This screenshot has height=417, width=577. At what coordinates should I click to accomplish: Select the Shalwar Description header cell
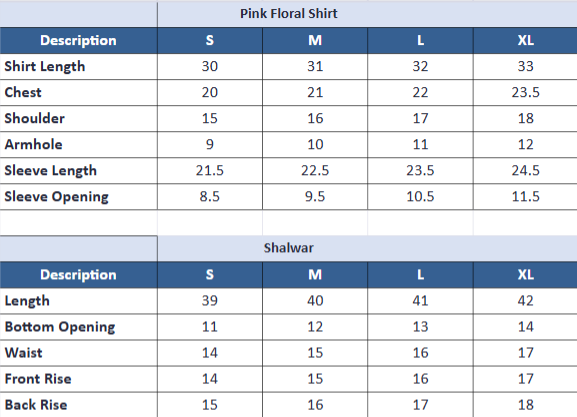(78, 275)
